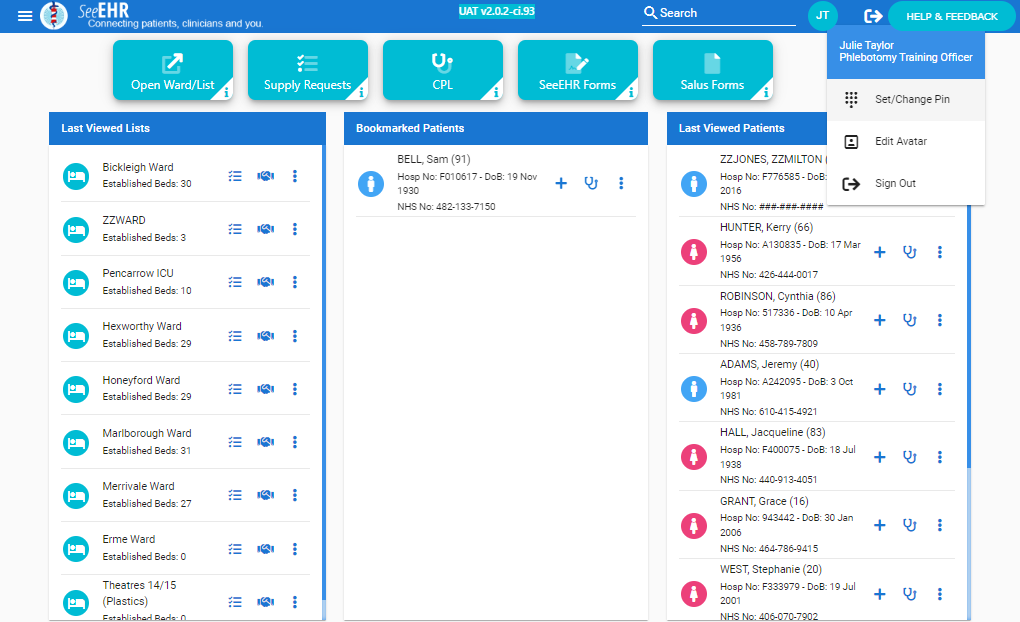
Task: Click Pencarrow ICU bed icon
Action: click(76, 282)
